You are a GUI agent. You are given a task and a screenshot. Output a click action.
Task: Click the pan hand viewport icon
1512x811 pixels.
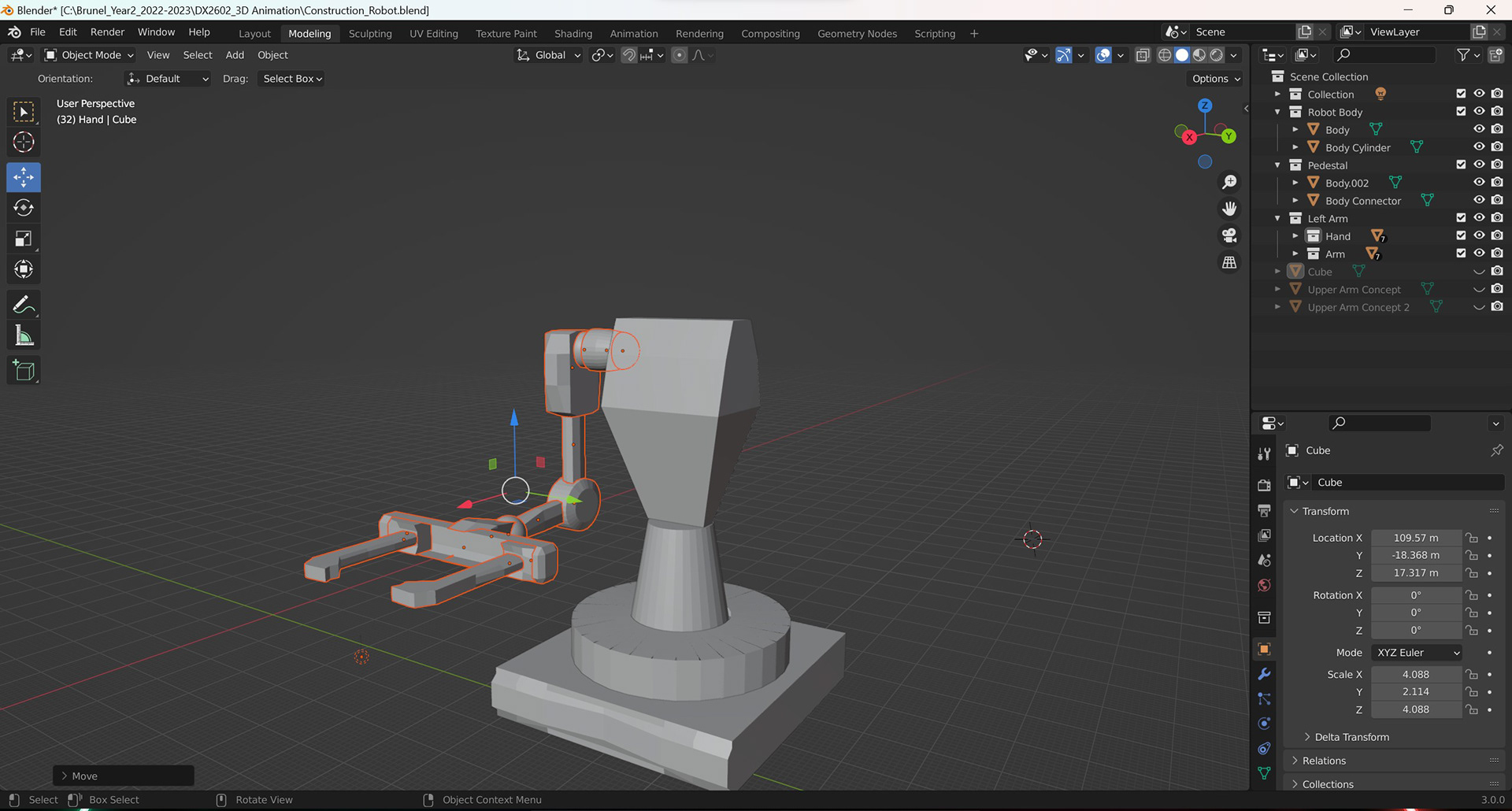click(1229, 209)
